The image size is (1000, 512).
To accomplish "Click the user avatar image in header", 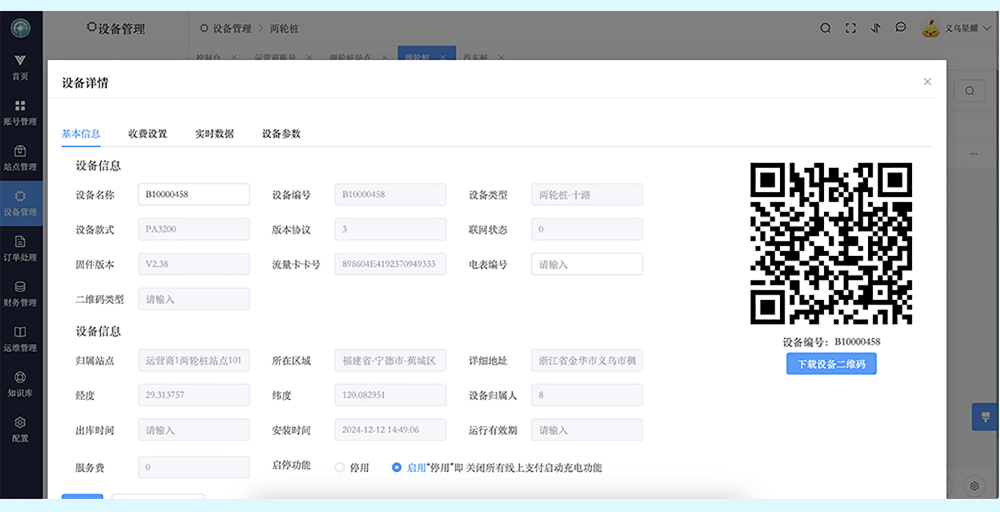I will coord(930,28).
